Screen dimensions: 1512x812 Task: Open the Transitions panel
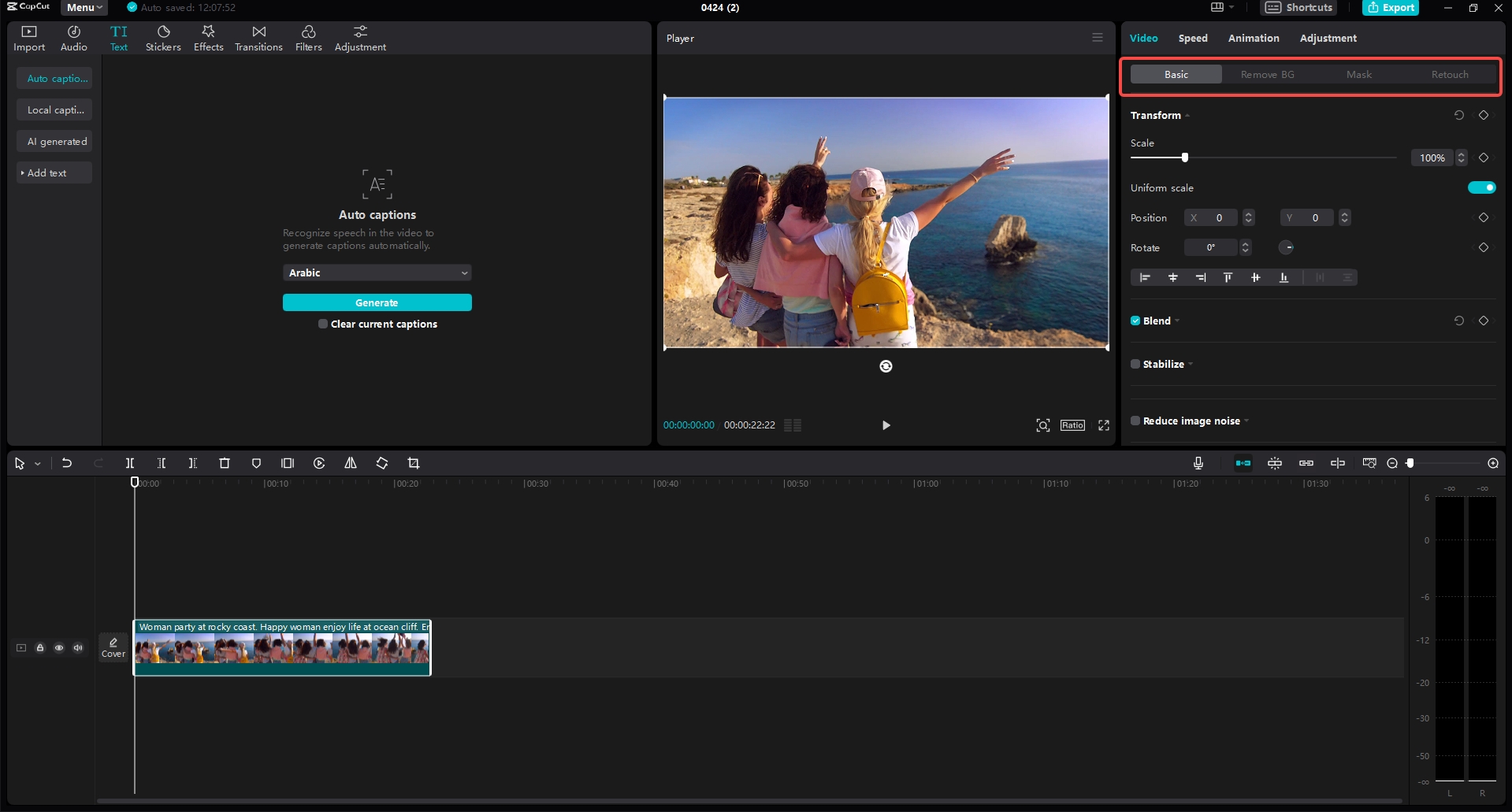pyautogui.click(x=258, y=37)
